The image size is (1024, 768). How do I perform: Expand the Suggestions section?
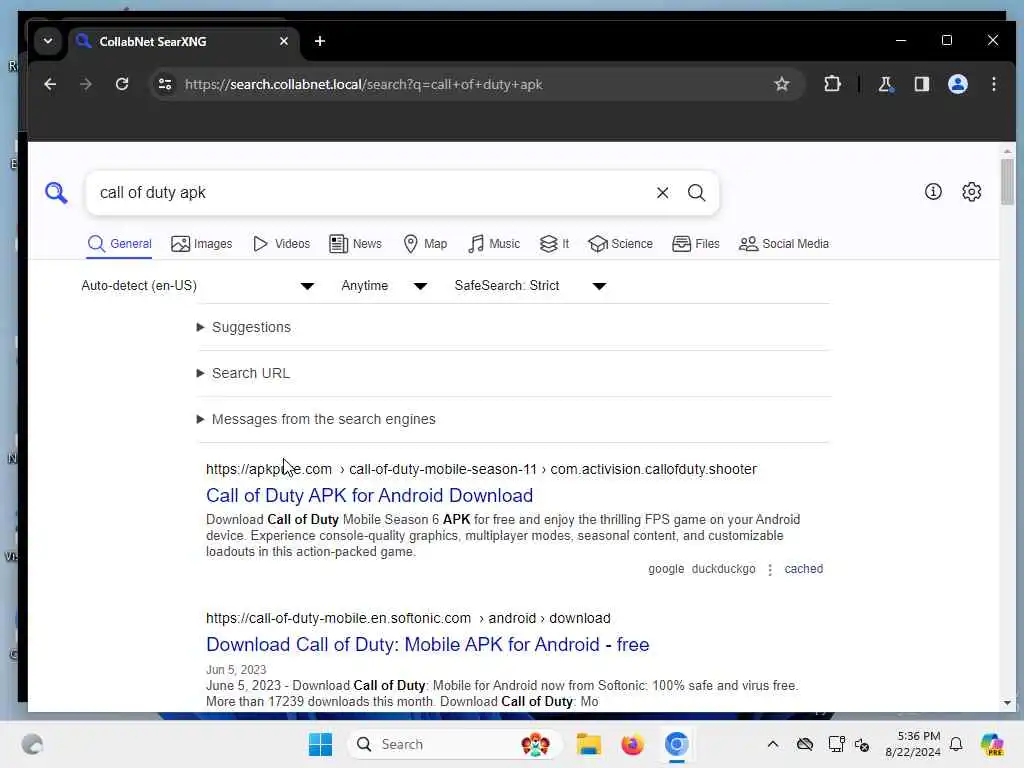244,327
